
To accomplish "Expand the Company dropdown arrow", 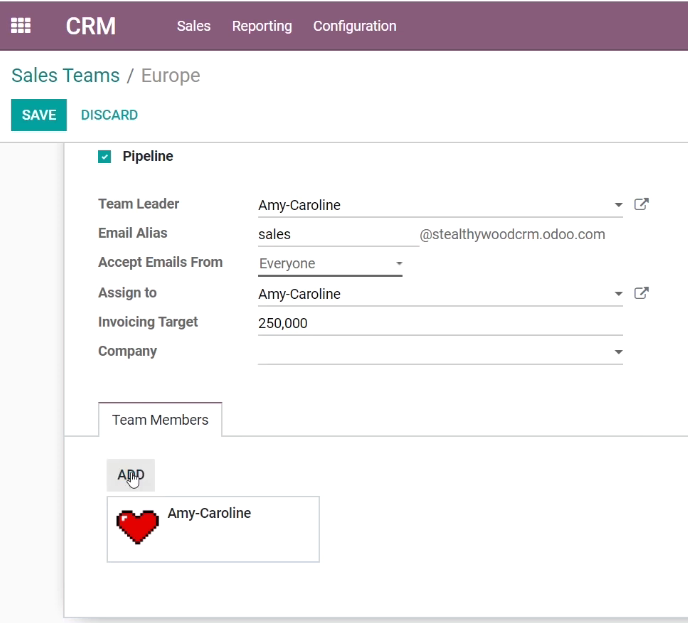I will pos(618,352).
